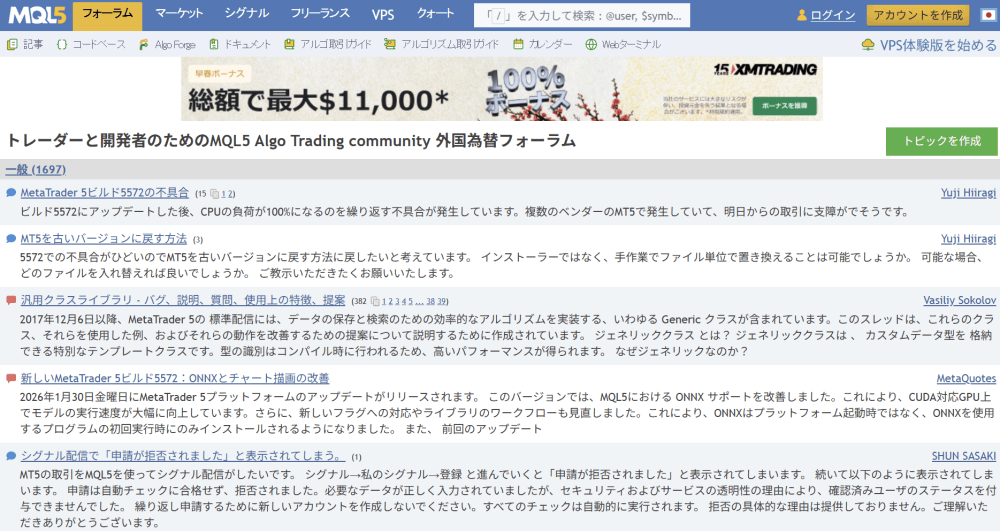Screen dimensions: 1000x531
Task: Click the ログイン link
Action: click(x=832, y=15)
